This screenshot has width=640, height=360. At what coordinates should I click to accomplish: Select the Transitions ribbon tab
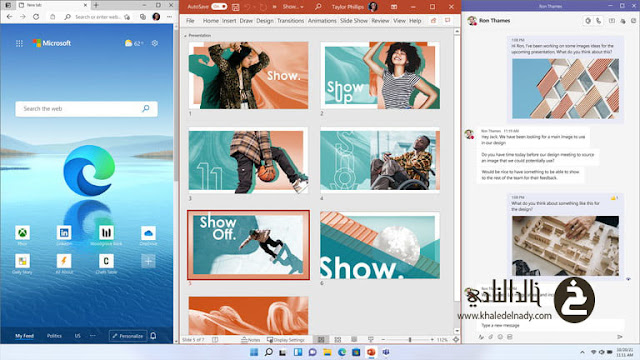click(x=291, y=20)
